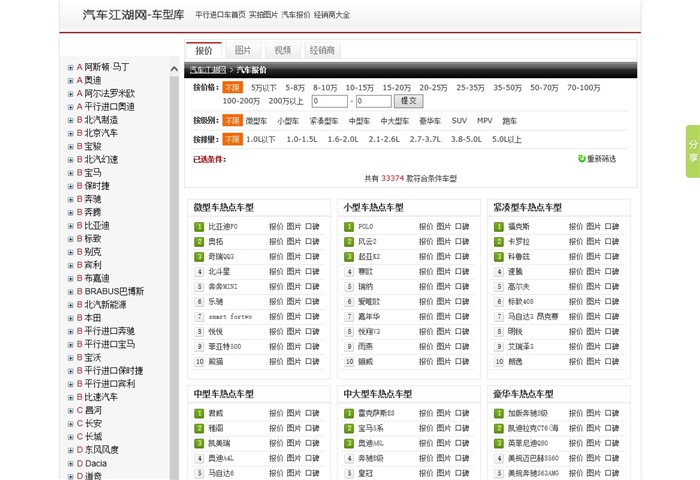Click the maximum price input field
700x480 pixels.
(x=374, y=101)
